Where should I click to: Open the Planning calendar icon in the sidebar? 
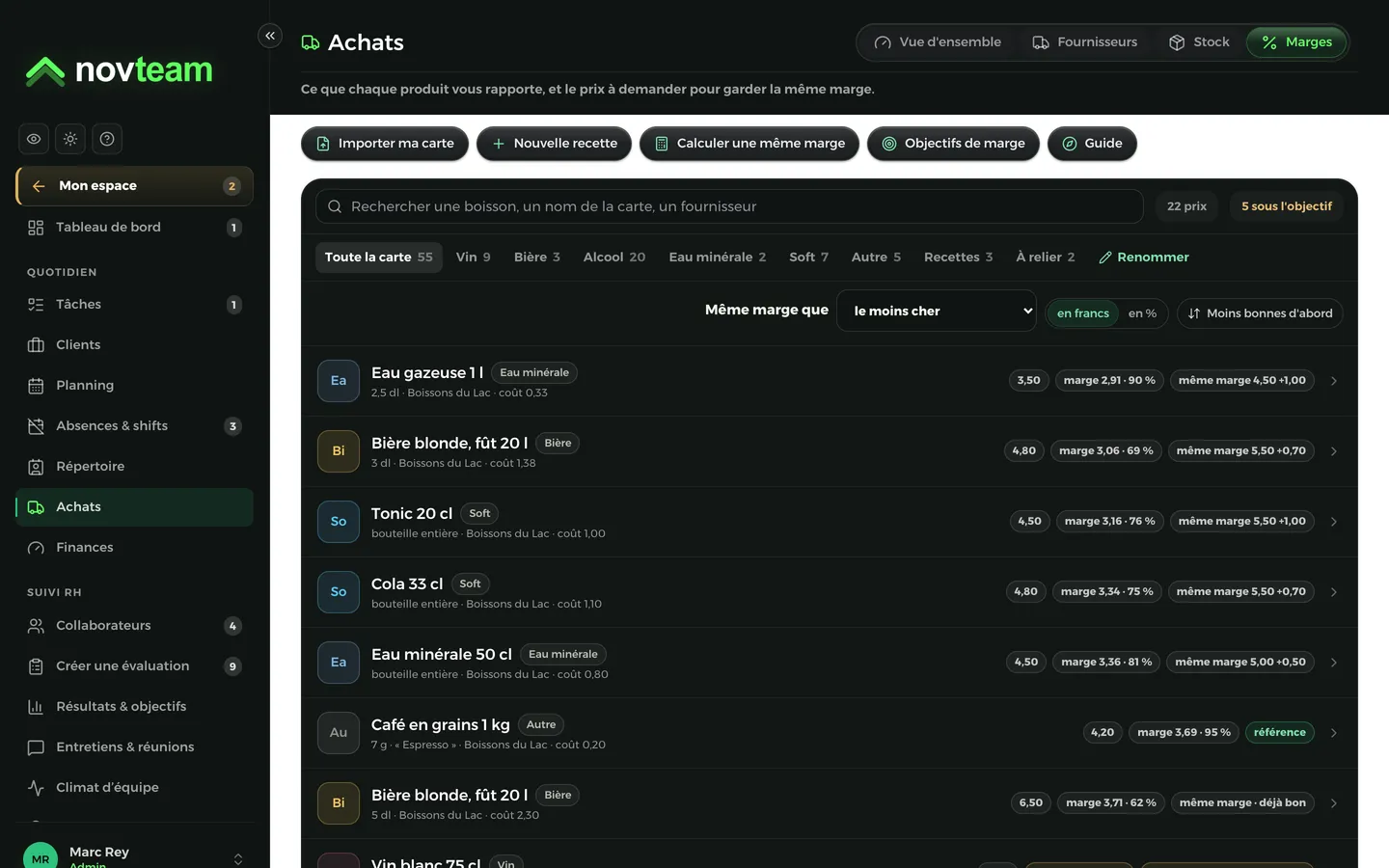tap(36, 386)
